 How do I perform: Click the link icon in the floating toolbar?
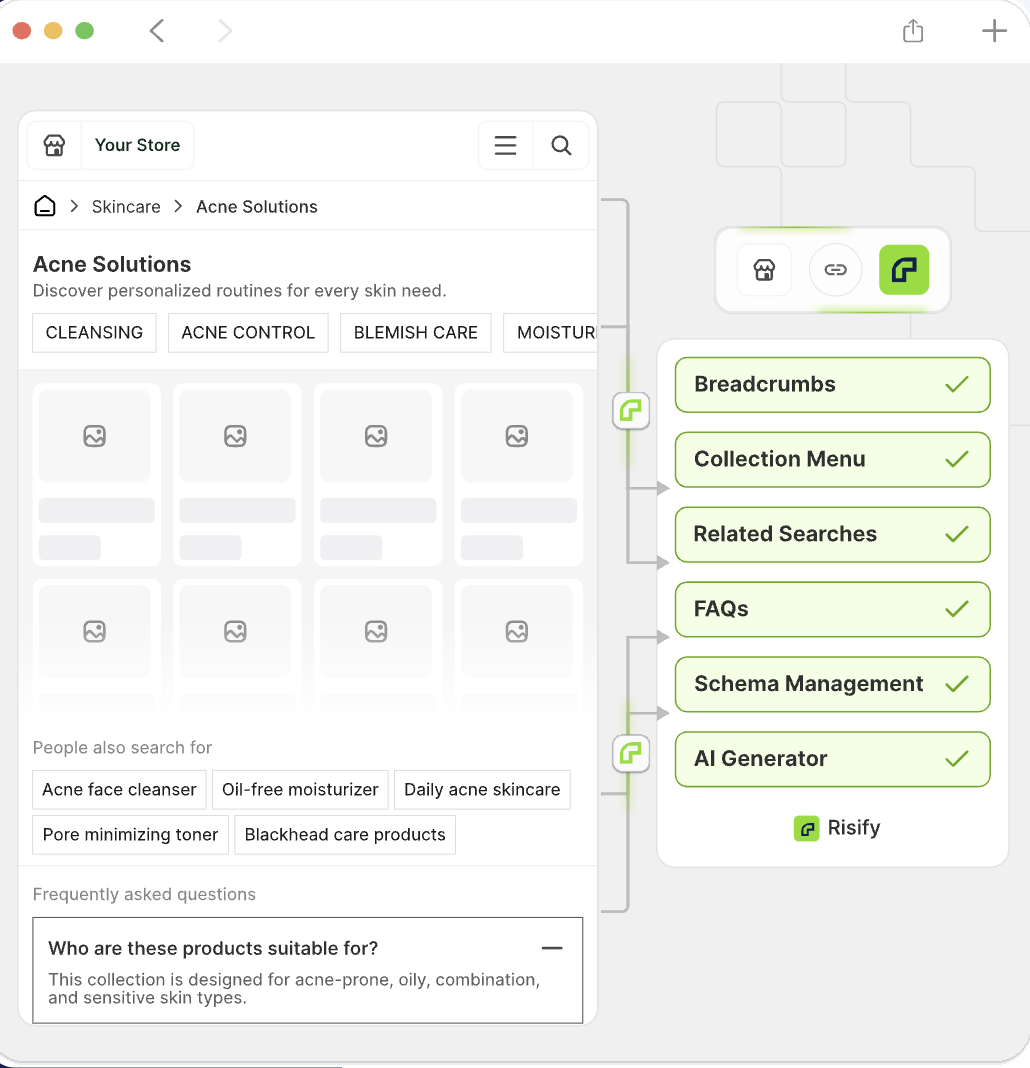tap(835, 270)
